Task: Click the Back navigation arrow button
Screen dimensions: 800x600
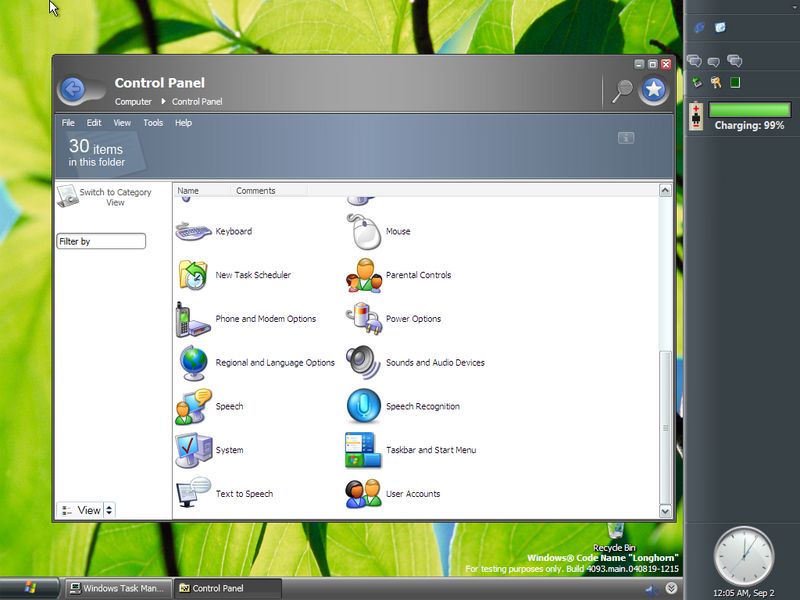Action: pyautogui.click(x=72, y=90)
